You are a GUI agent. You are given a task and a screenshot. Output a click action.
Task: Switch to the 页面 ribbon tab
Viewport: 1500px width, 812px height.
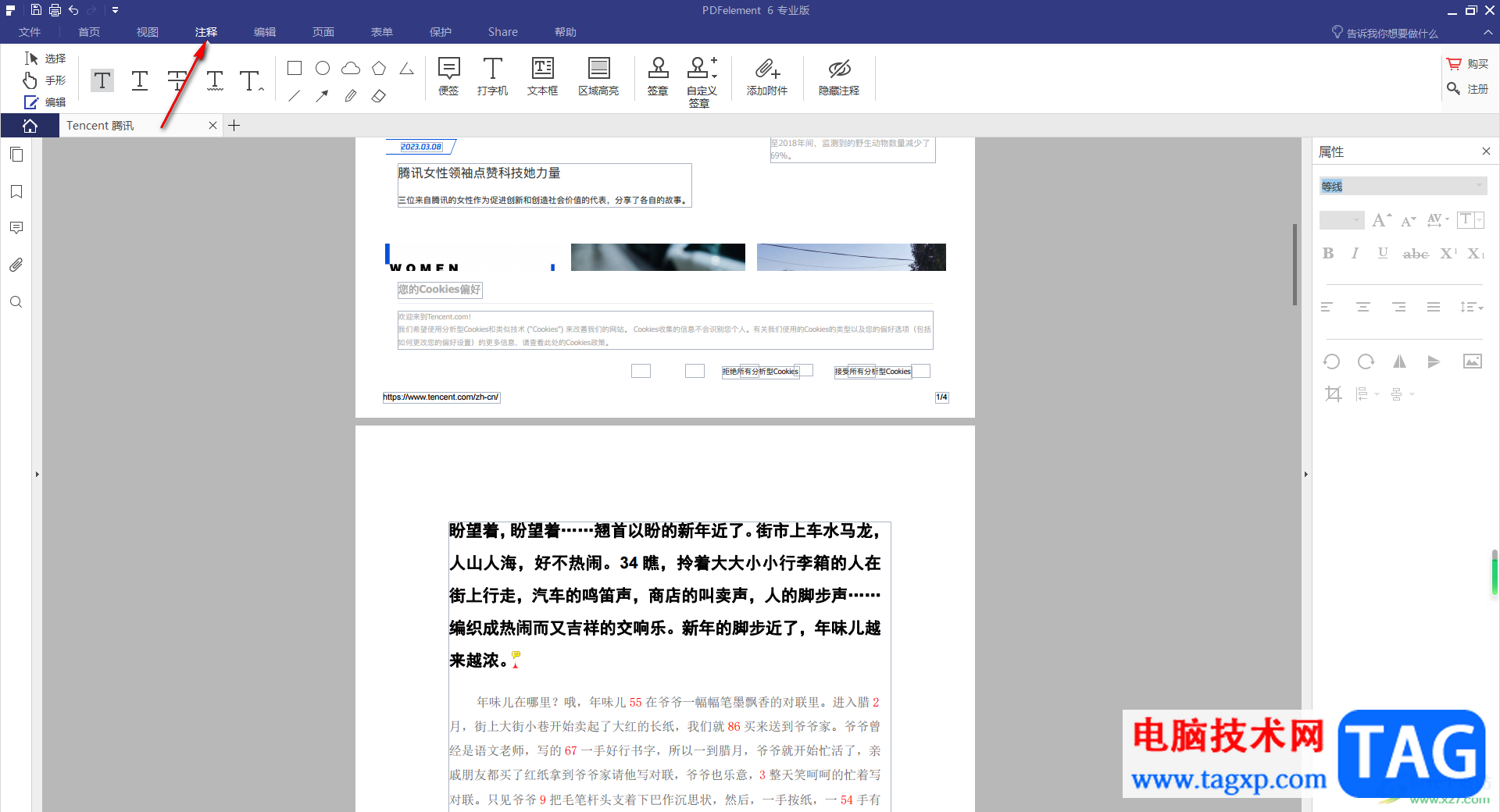pyautogui.click(x=323, y=32)
